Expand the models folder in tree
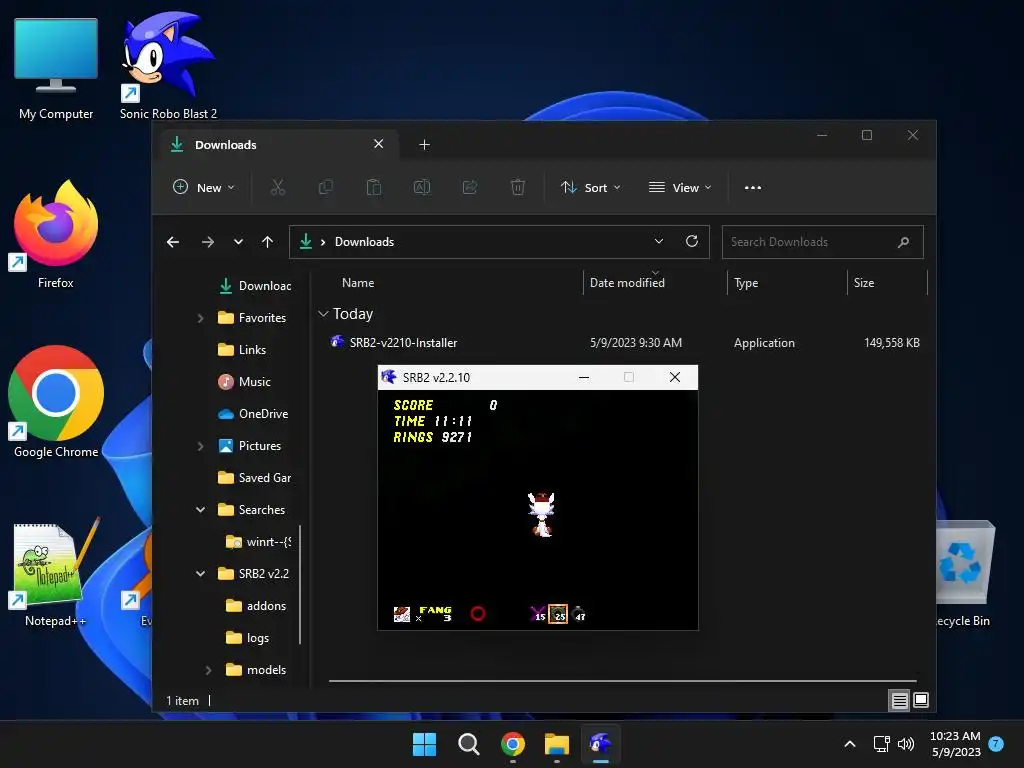Screen dimensions: 1024x768 pyautogui.click(x=208, y=670)
